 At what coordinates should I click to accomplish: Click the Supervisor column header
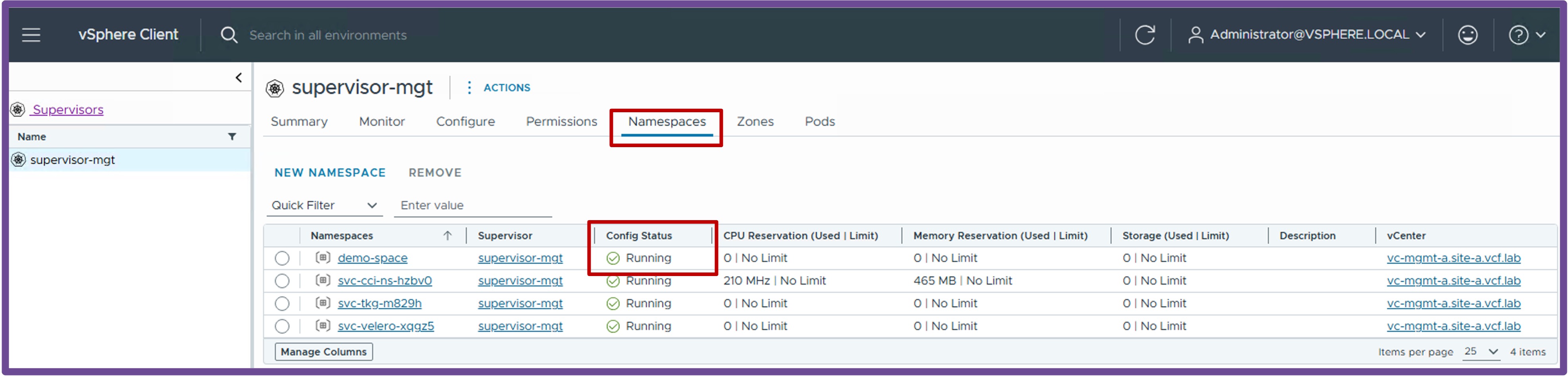pyautogui.click(x=505, y=236)
